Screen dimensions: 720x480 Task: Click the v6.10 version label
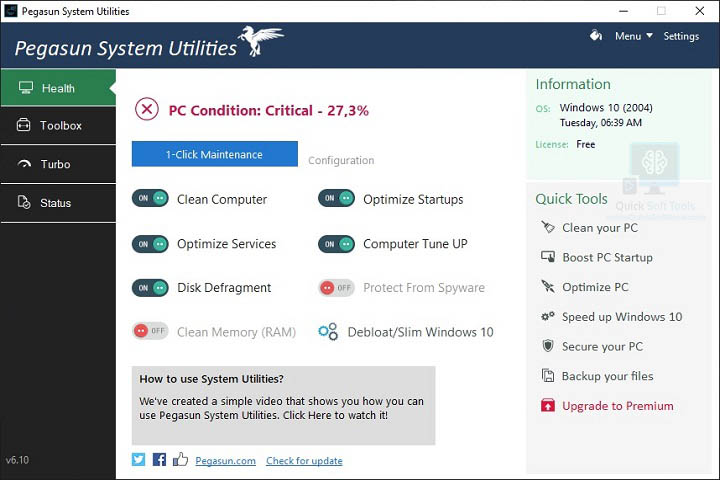pos(17,460)
